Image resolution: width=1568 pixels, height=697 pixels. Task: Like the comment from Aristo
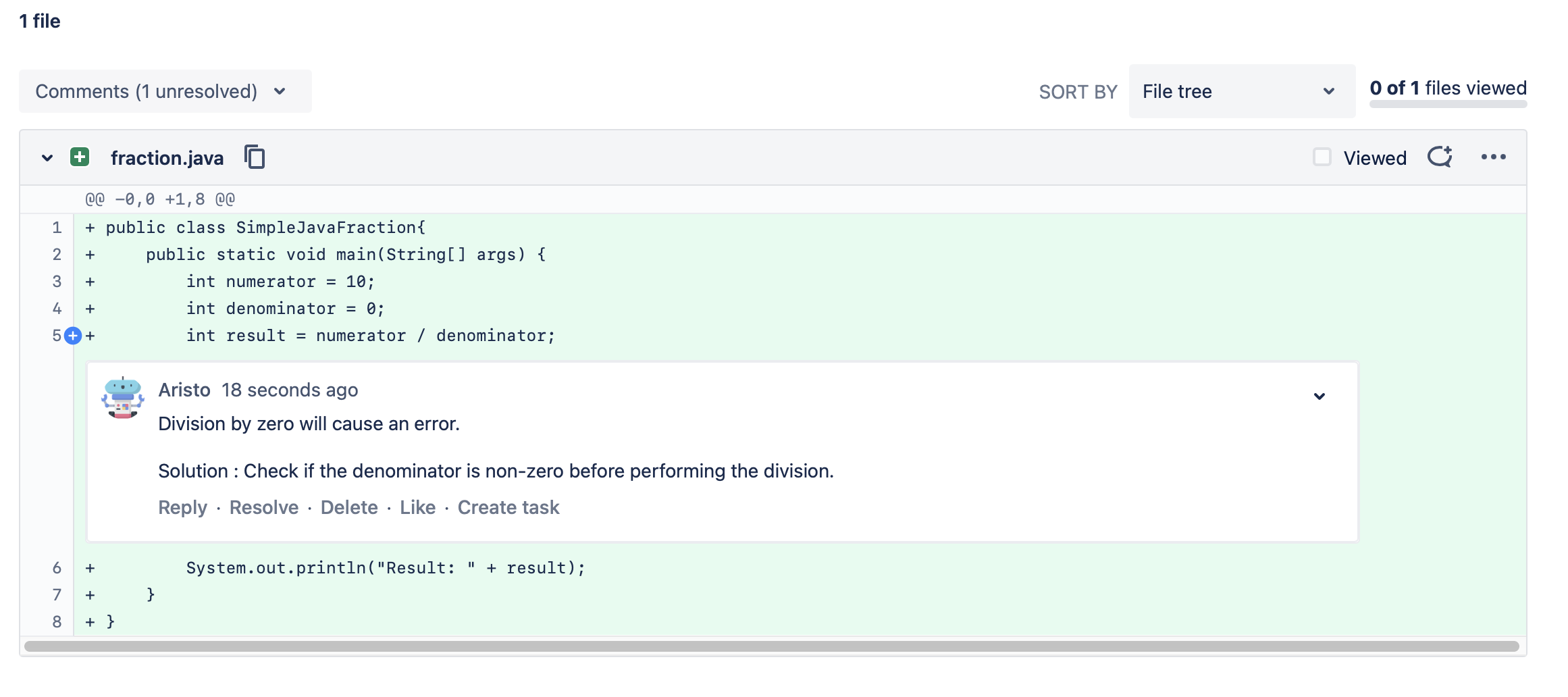pyautogui.click(x=417, y=507)
